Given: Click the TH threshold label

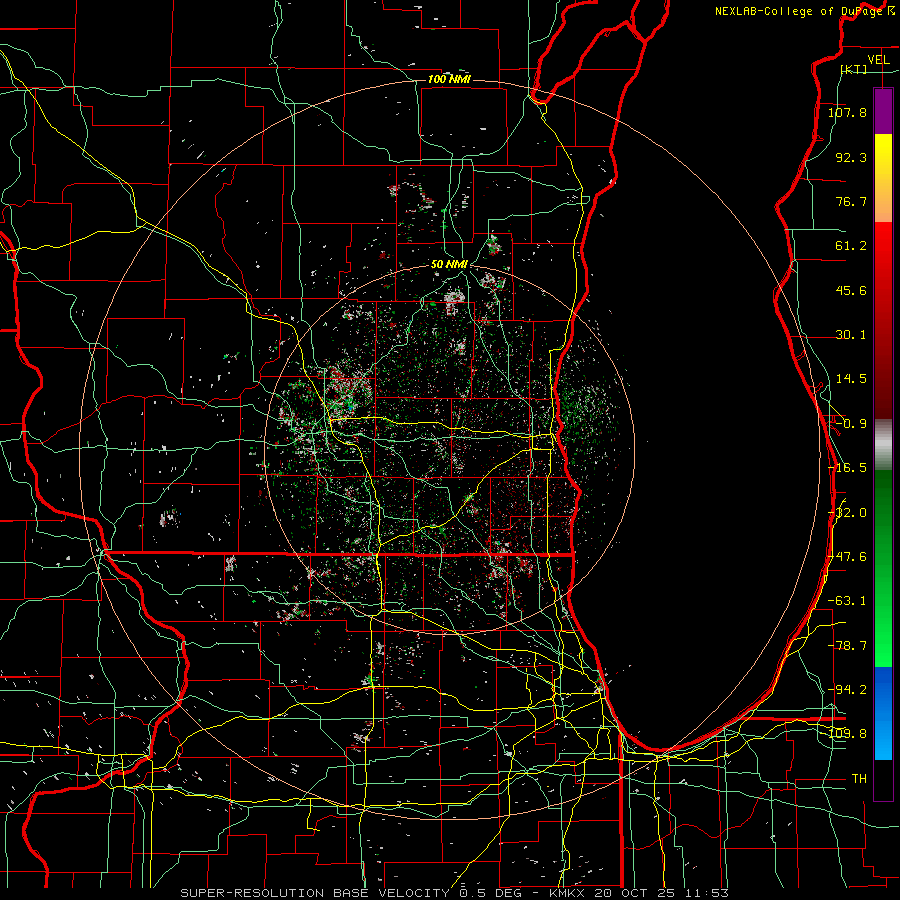Looking at the screenshot, I should (x=859, y=779).
